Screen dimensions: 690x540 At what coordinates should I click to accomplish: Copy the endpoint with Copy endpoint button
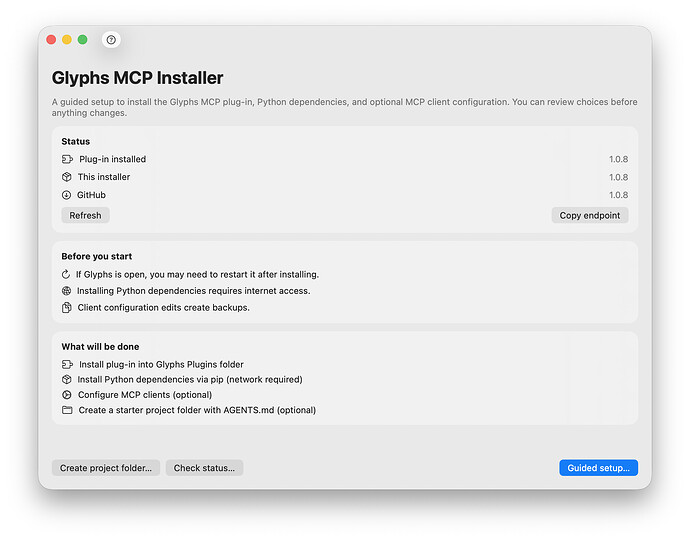pos(590,215)
